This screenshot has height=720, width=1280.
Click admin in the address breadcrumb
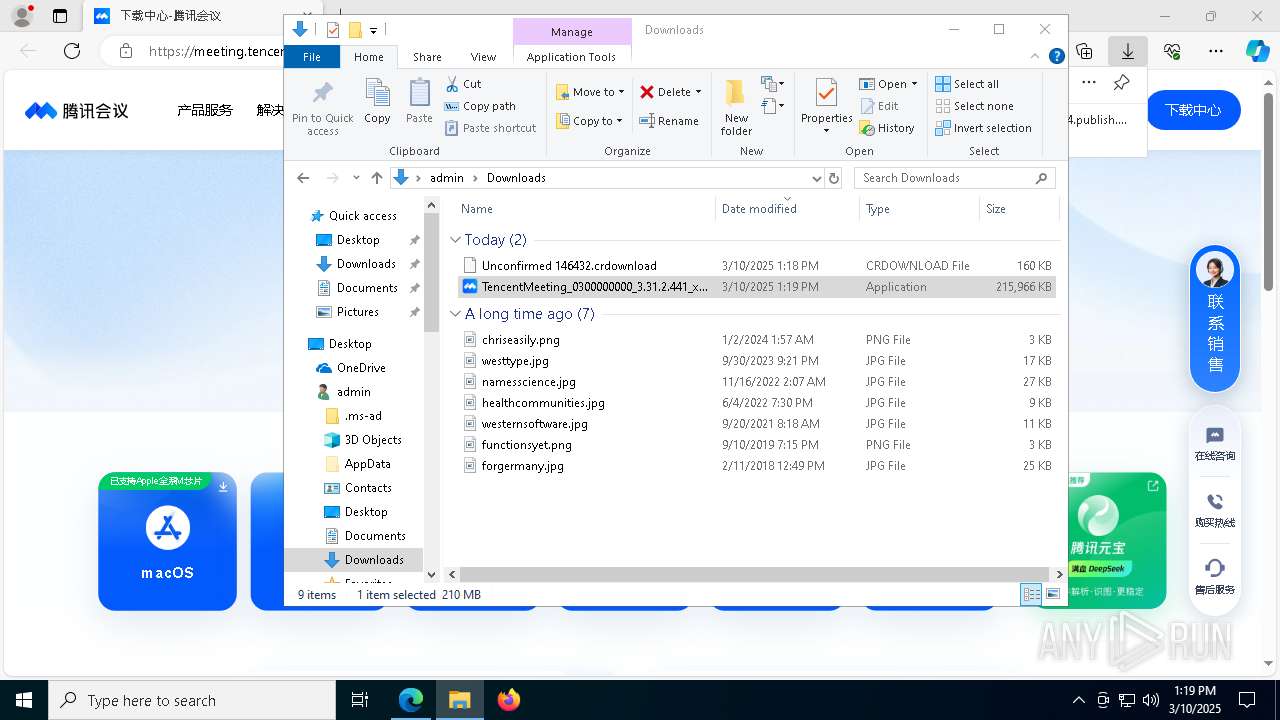447,178
